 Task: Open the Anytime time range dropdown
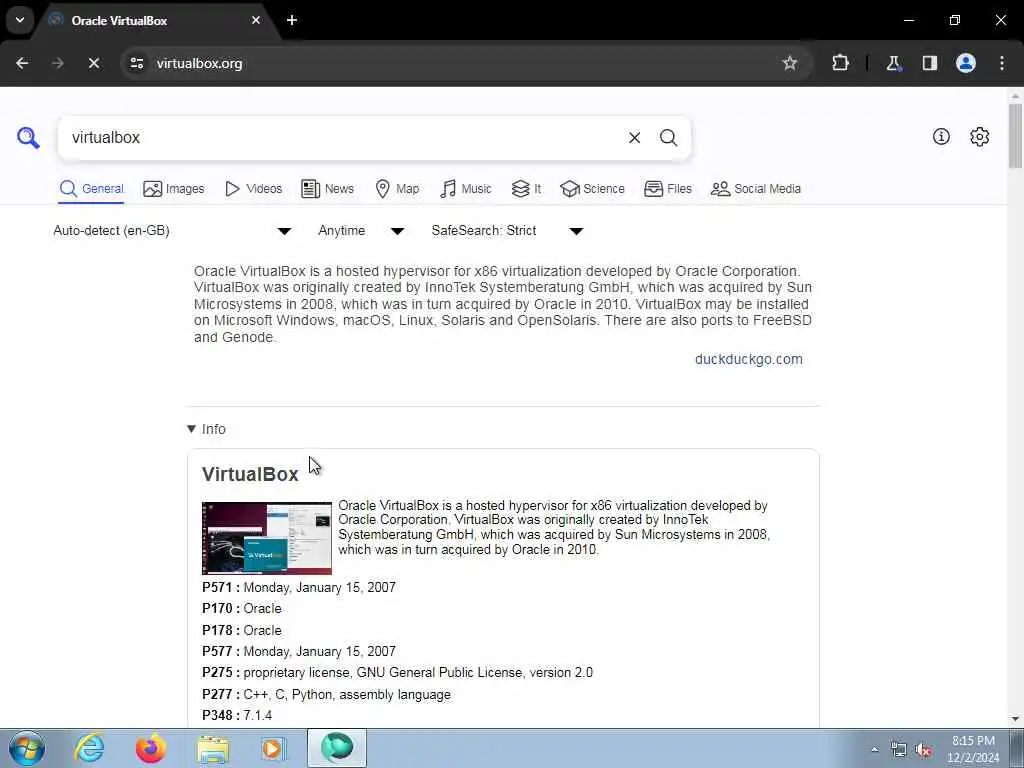click(361, 231)
